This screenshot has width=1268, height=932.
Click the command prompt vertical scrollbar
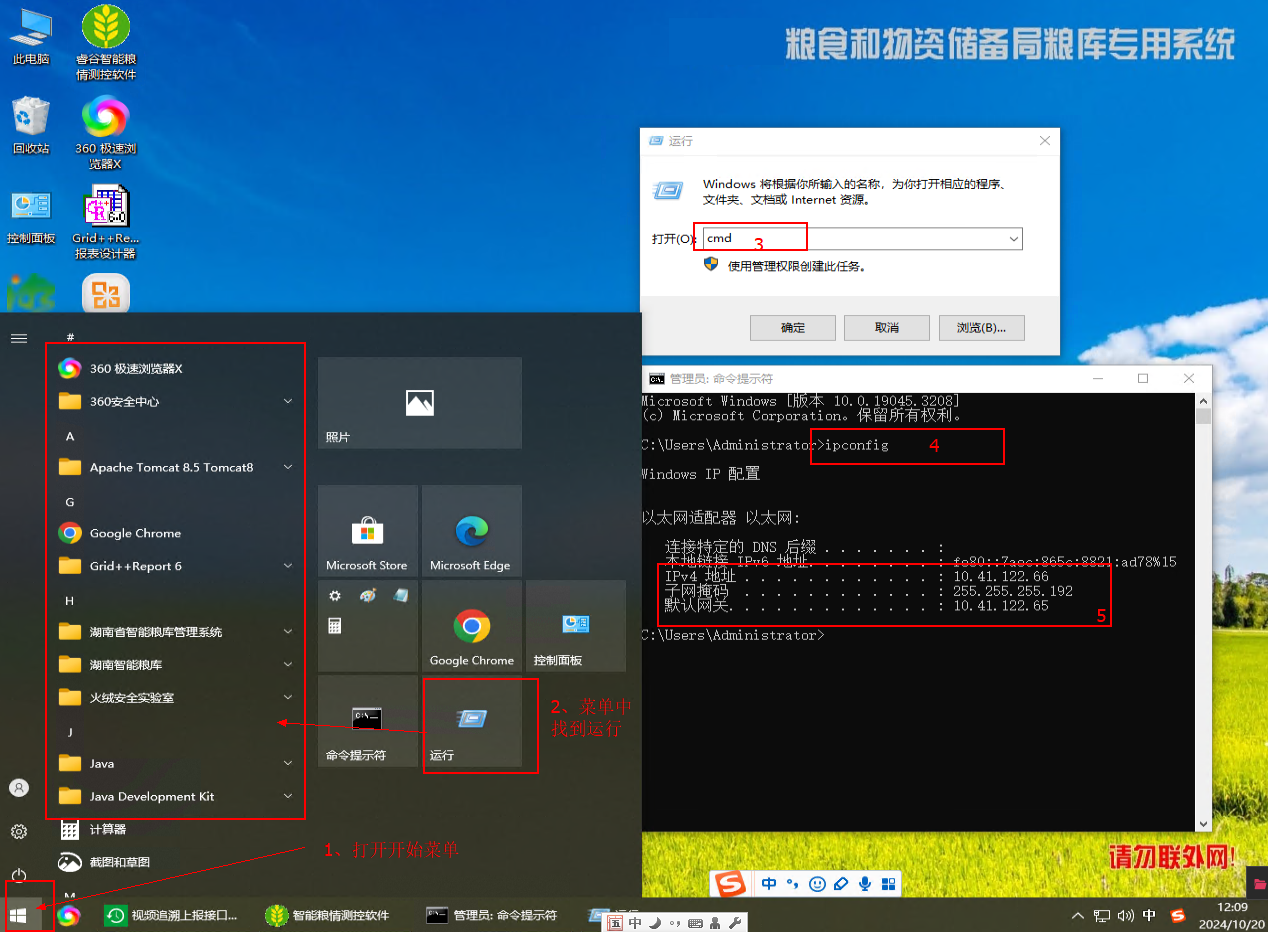(1203, 600)
